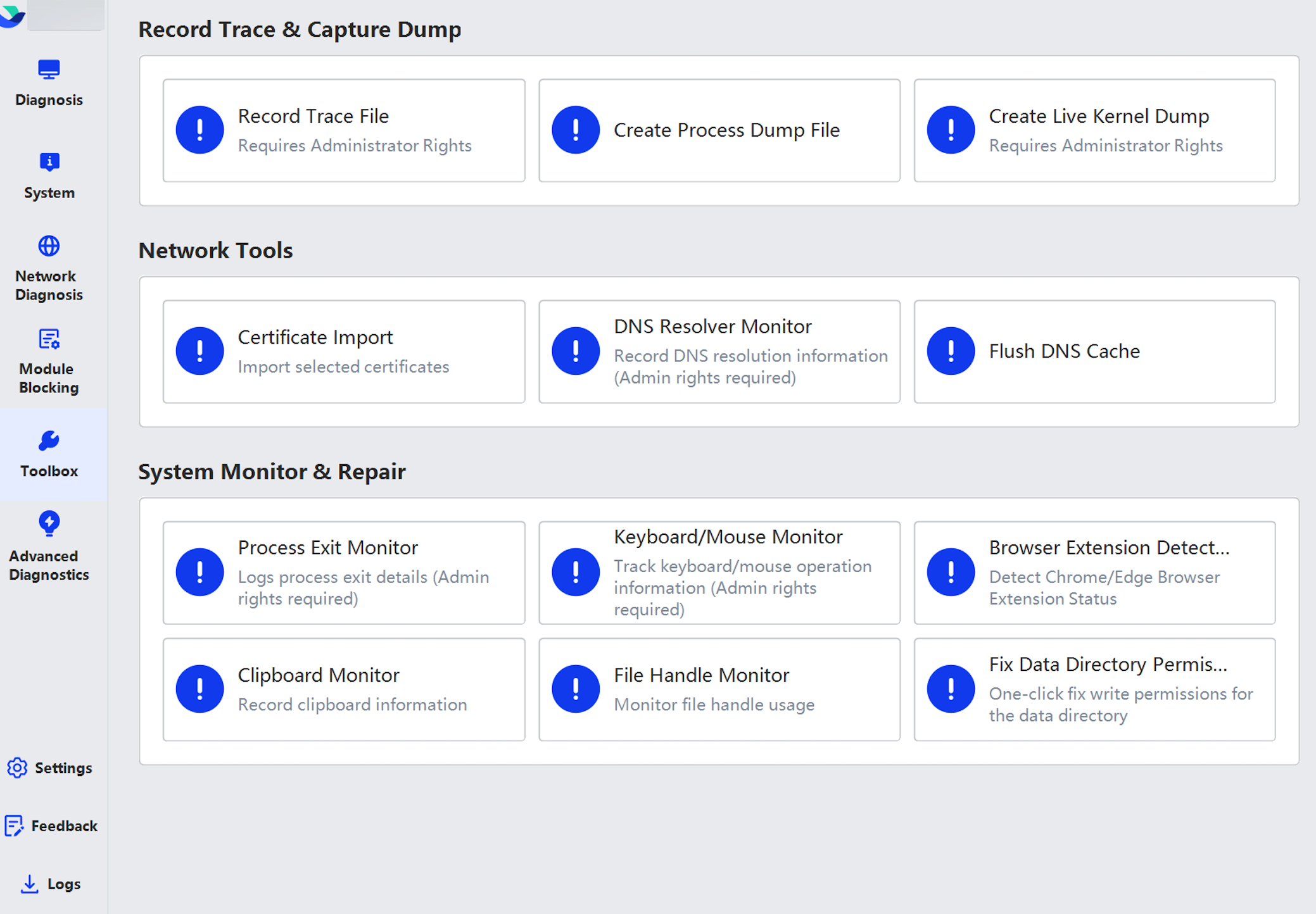Viewport: 1316px width, 914px height.
Task: Click the Settings gear icon
Action: [x=17, y=768]
